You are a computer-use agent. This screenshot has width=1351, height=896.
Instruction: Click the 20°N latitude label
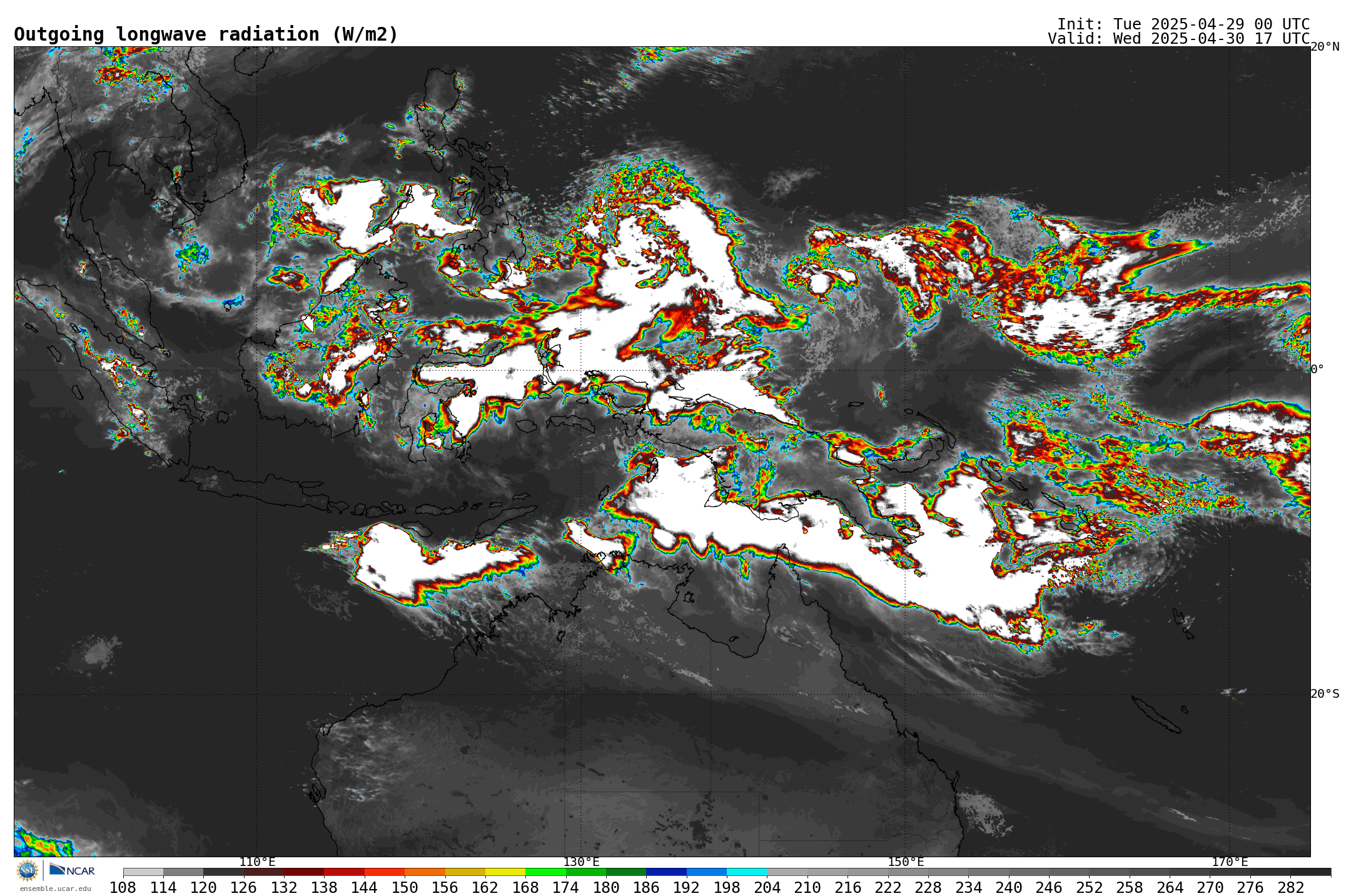click(x=1325, y=47)
